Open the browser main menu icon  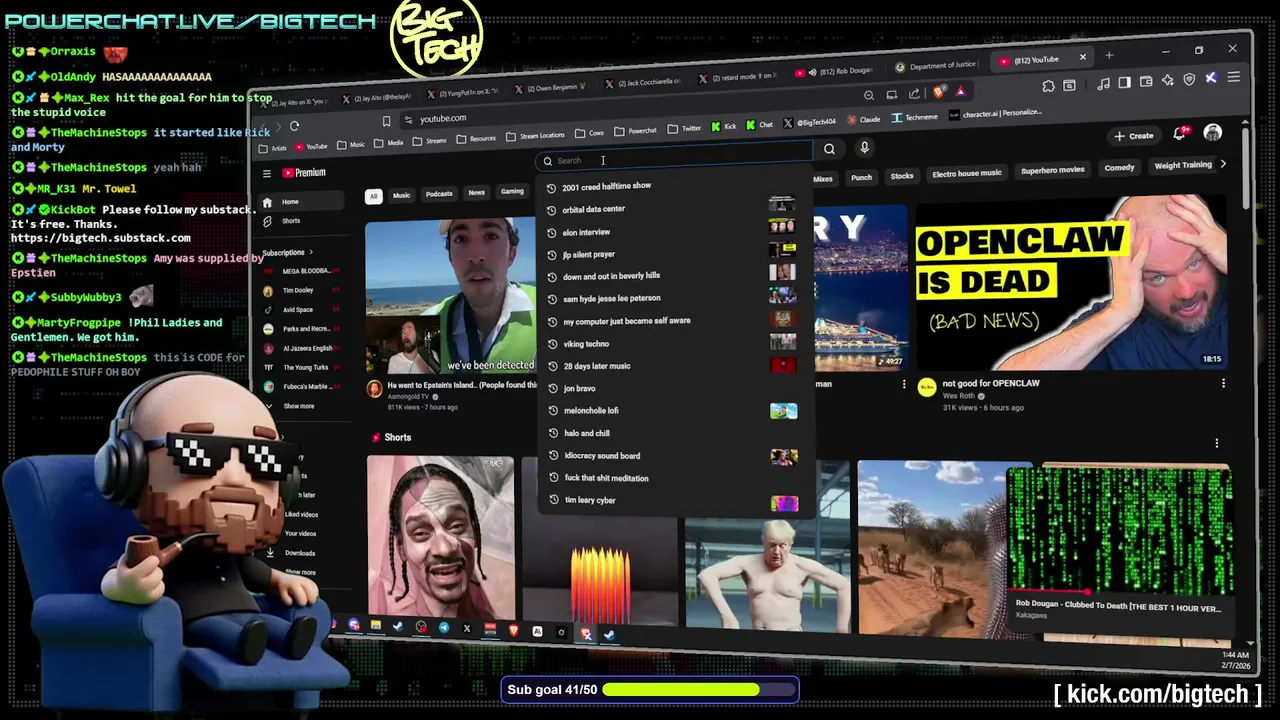click(1234, 77)
